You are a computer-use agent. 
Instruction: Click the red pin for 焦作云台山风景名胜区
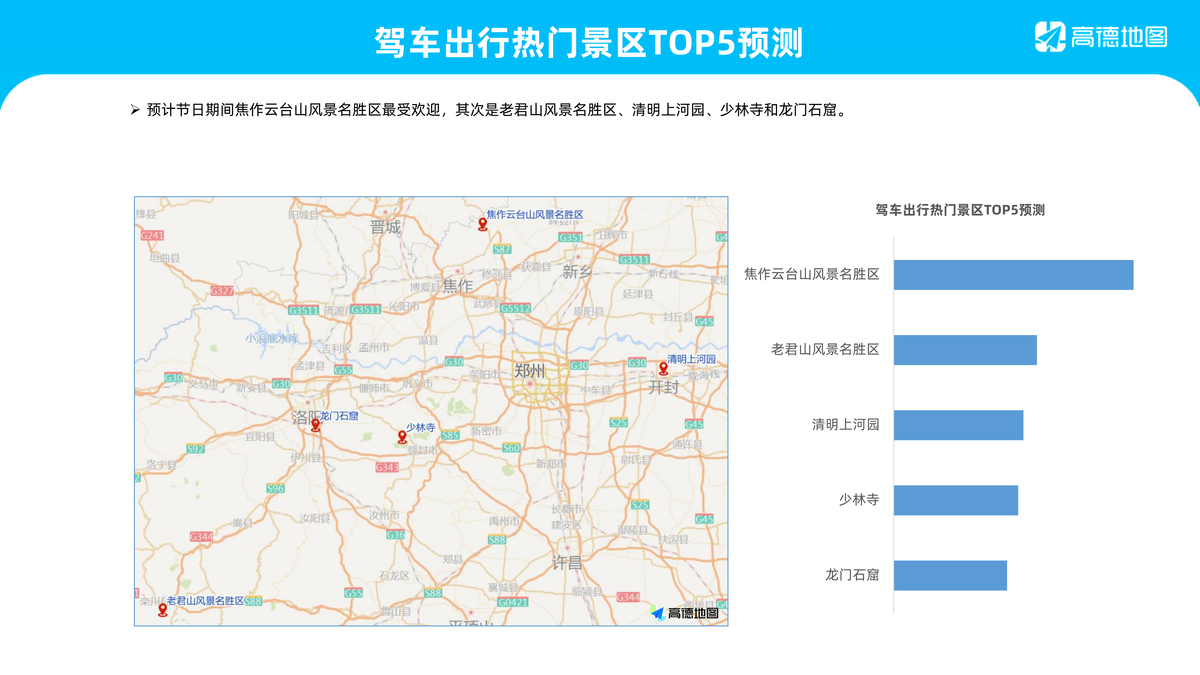(x=482, y=224)
